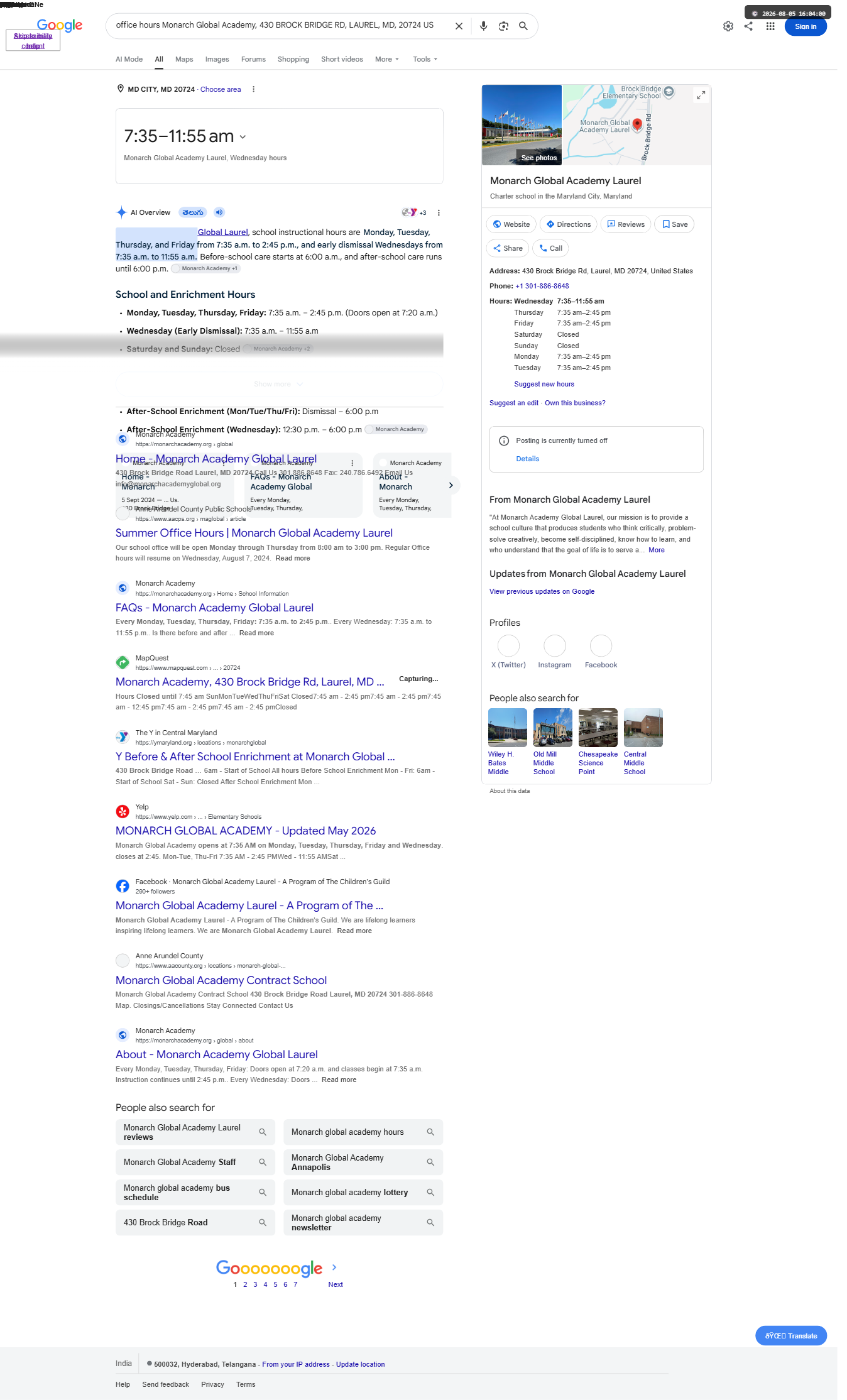
Task: Open See photos thumbnail
Action: [x=522, y=125]
